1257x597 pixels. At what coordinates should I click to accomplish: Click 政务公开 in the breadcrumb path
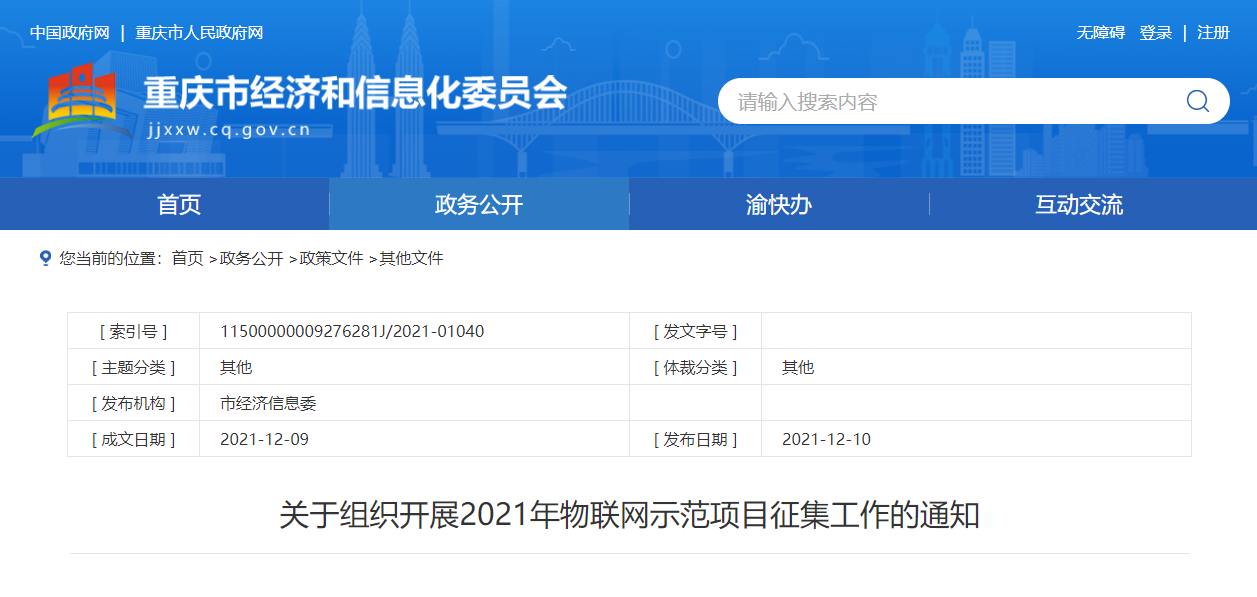[251, 259]
